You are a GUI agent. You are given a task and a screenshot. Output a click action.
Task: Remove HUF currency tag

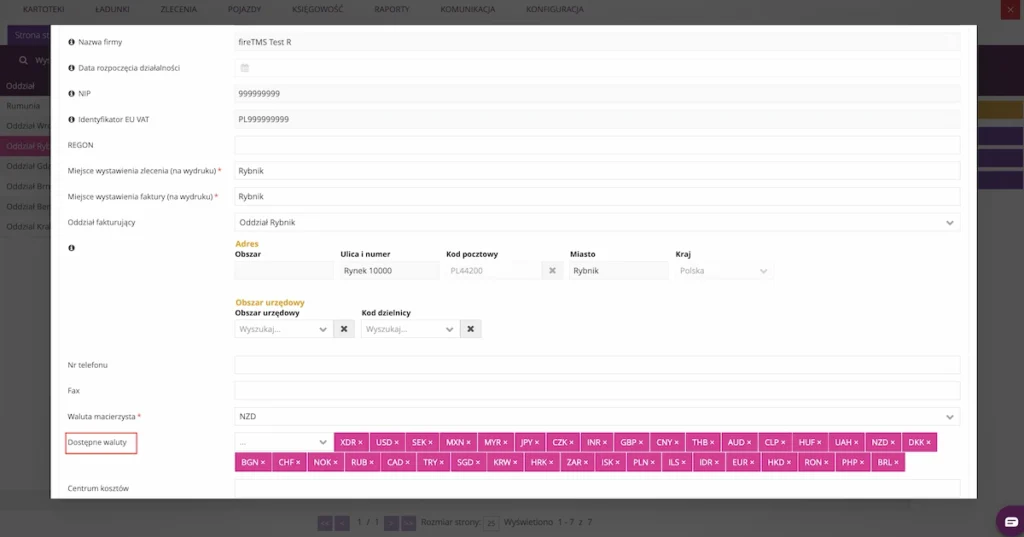(x=819, y=443)
